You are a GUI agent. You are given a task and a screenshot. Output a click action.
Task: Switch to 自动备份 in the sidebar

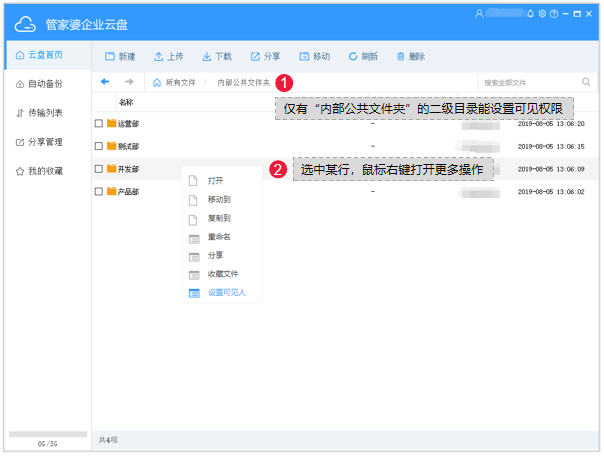tap(45, 84)
